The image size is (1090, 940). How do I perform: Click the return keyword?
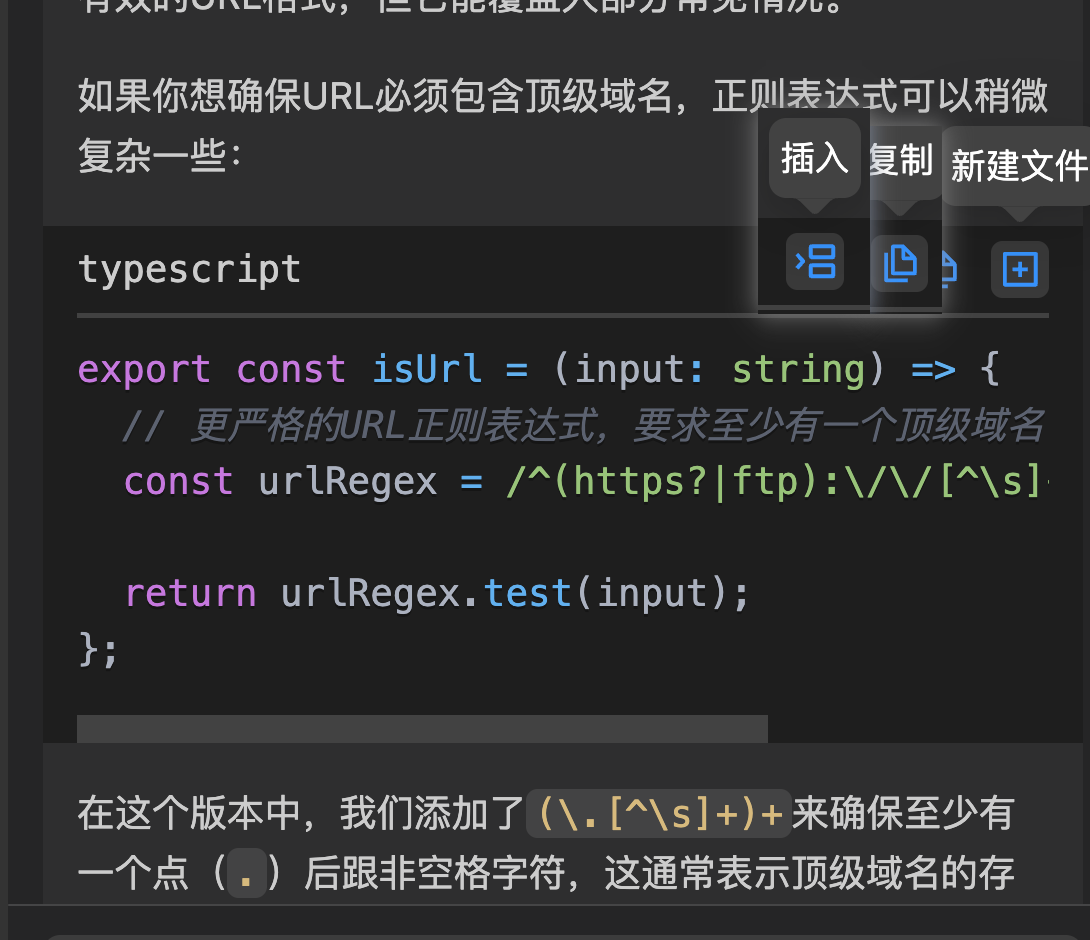click(190, 593)
